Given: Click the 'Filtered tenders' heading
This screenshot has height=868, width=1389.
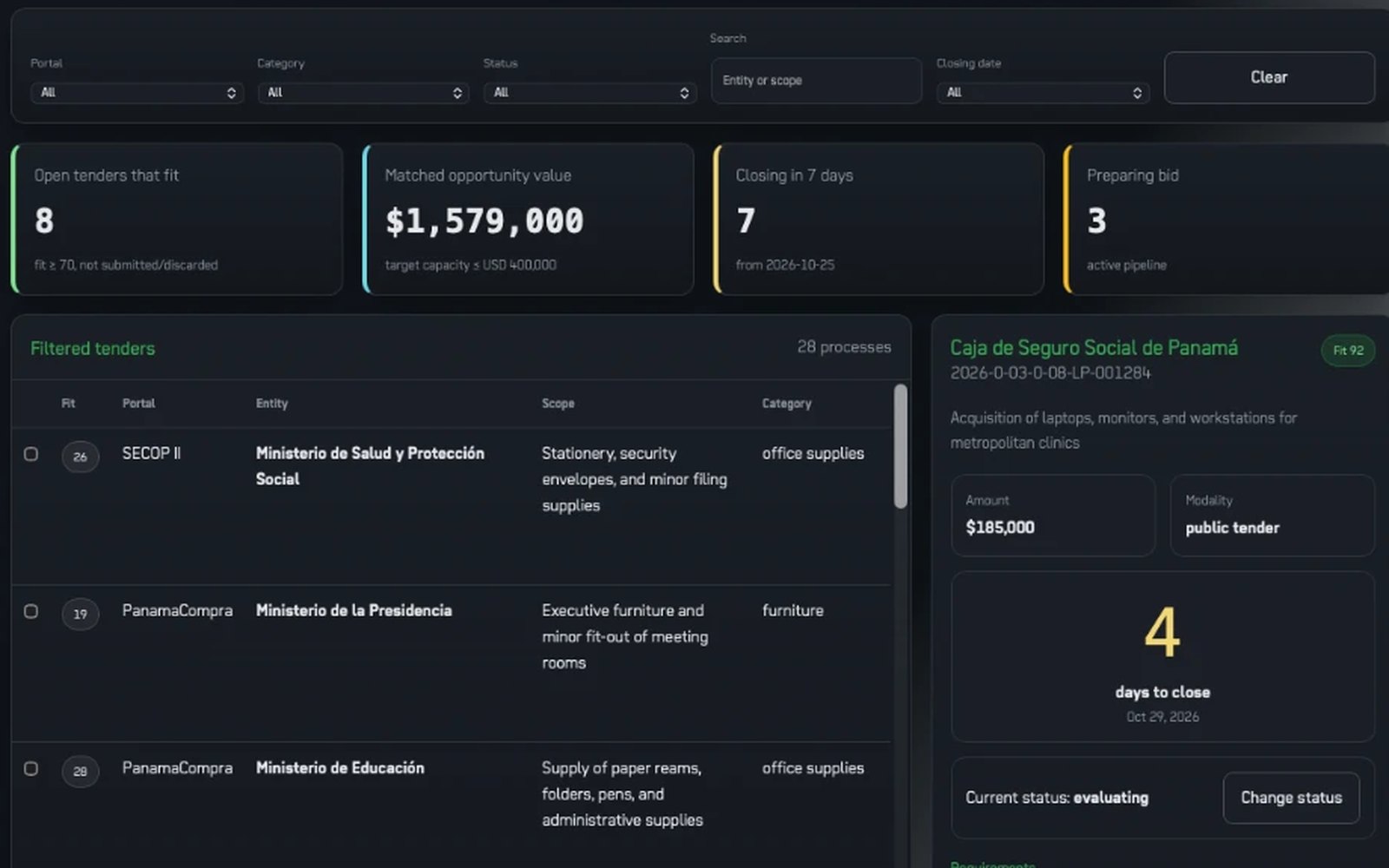Looking at the screenshot, I should click(93, 349).
